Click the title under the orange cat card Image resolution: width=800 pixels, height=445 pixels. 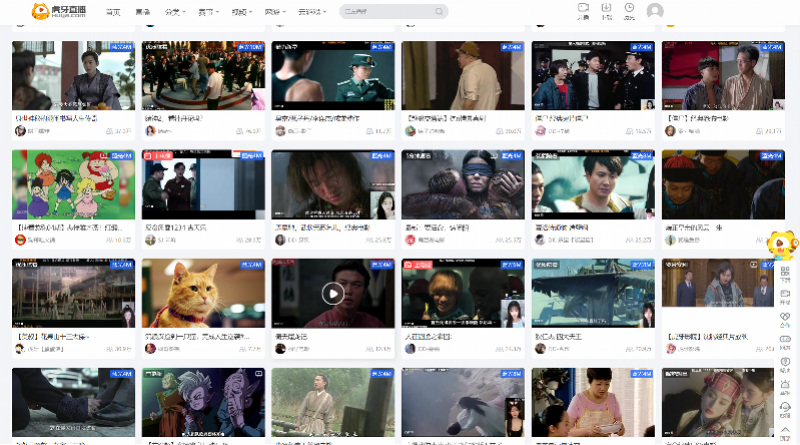click(197, 336)
